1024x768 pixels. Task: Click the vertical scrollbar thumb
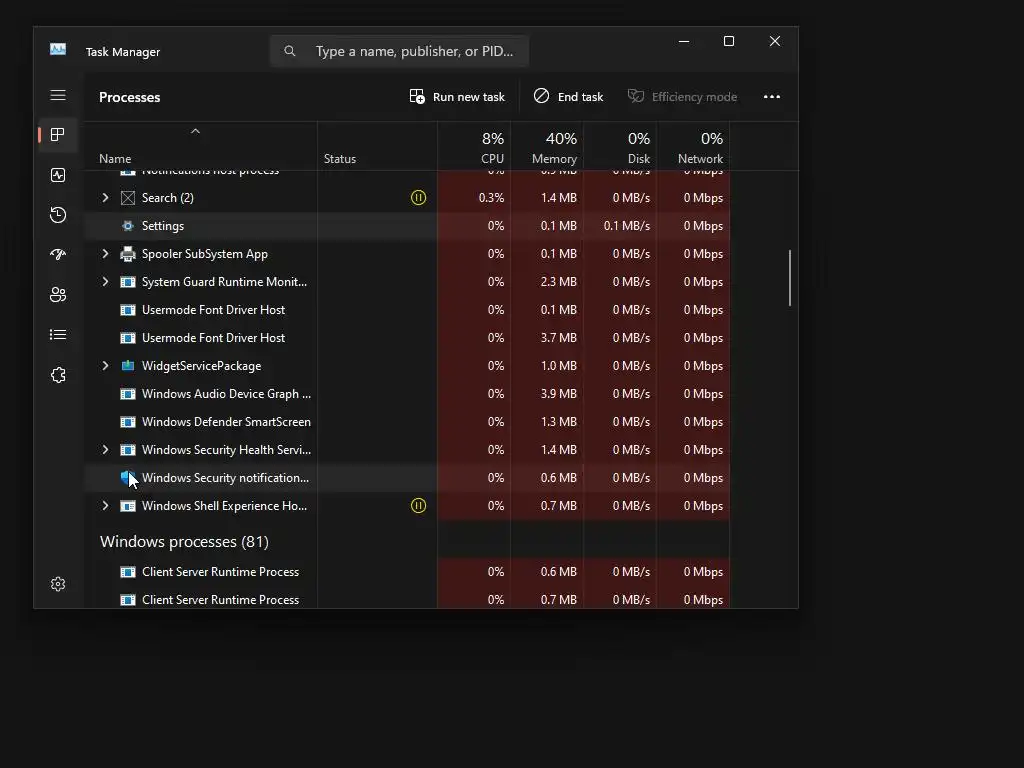pos(790,278)
